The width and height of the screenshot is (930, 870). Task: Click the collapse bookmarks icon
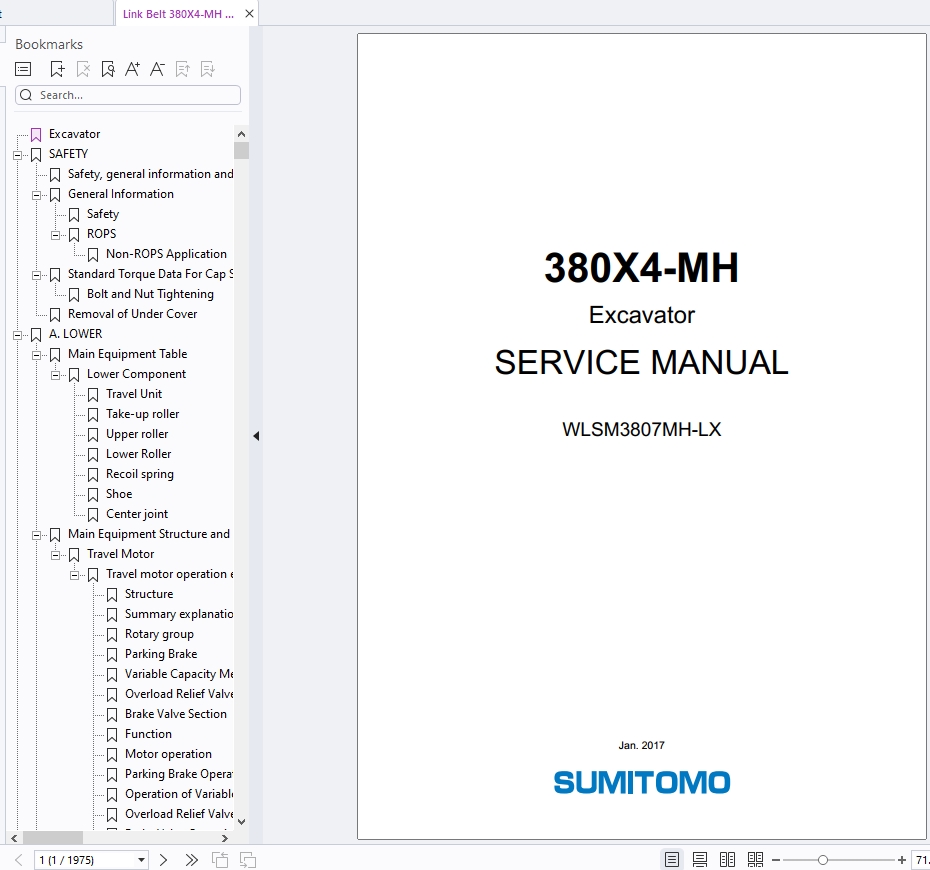208,69
